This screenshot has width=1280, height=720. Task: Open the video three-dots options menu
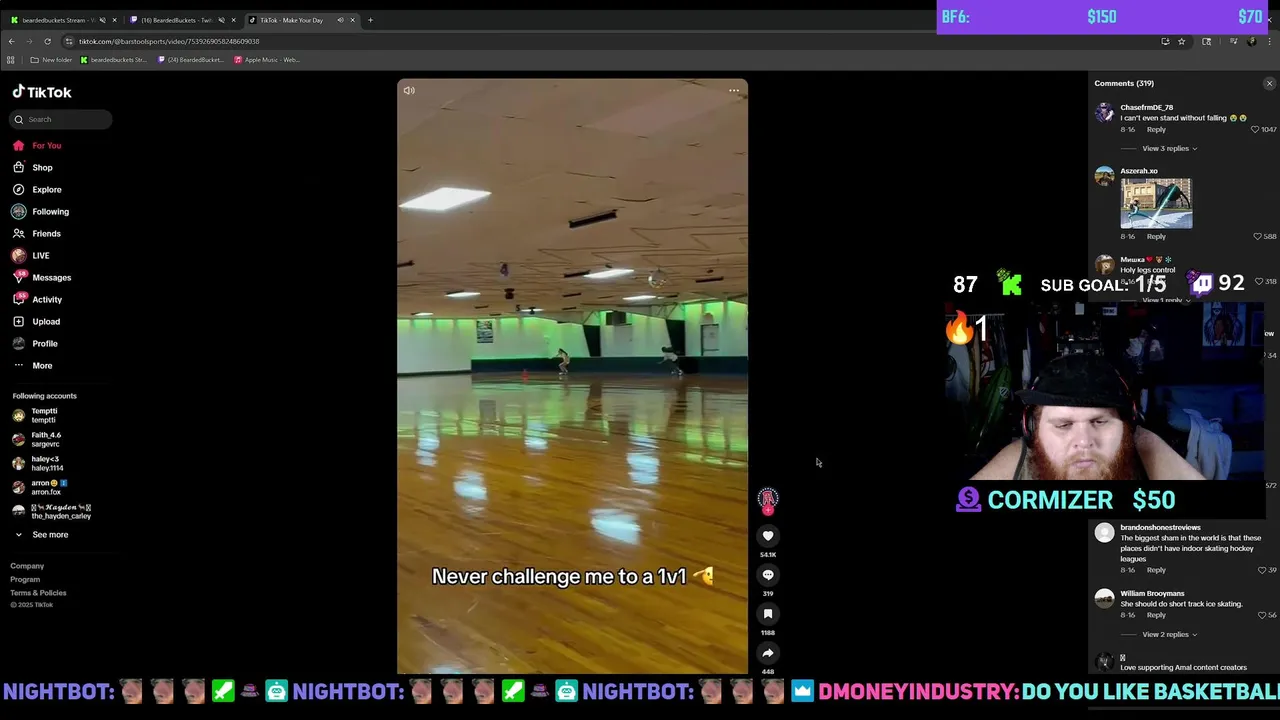[x=734, y=90]
